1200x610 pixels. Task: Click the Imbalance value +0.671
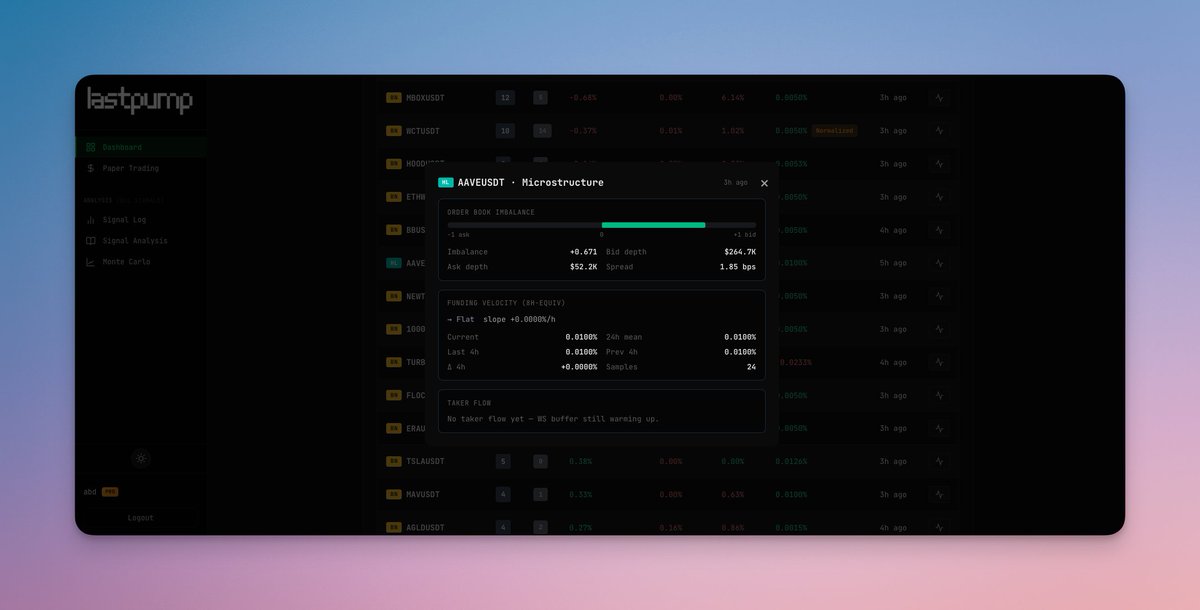point(583,252)
